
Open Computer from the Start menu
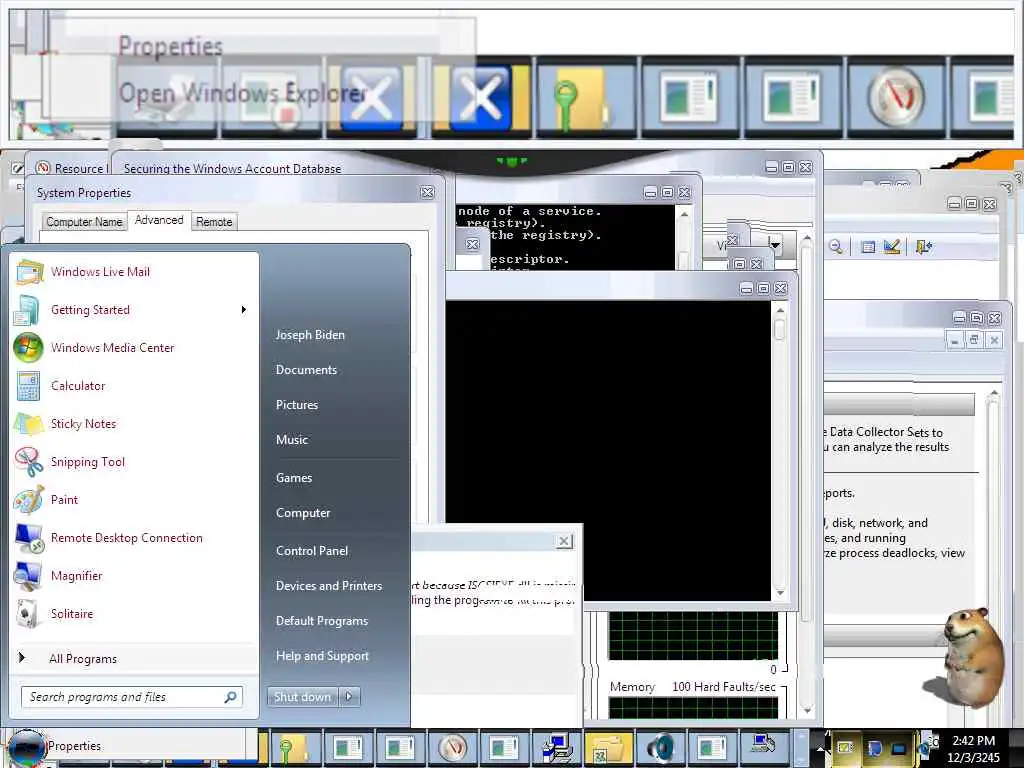pyautogui.click(x=303, y=513)
